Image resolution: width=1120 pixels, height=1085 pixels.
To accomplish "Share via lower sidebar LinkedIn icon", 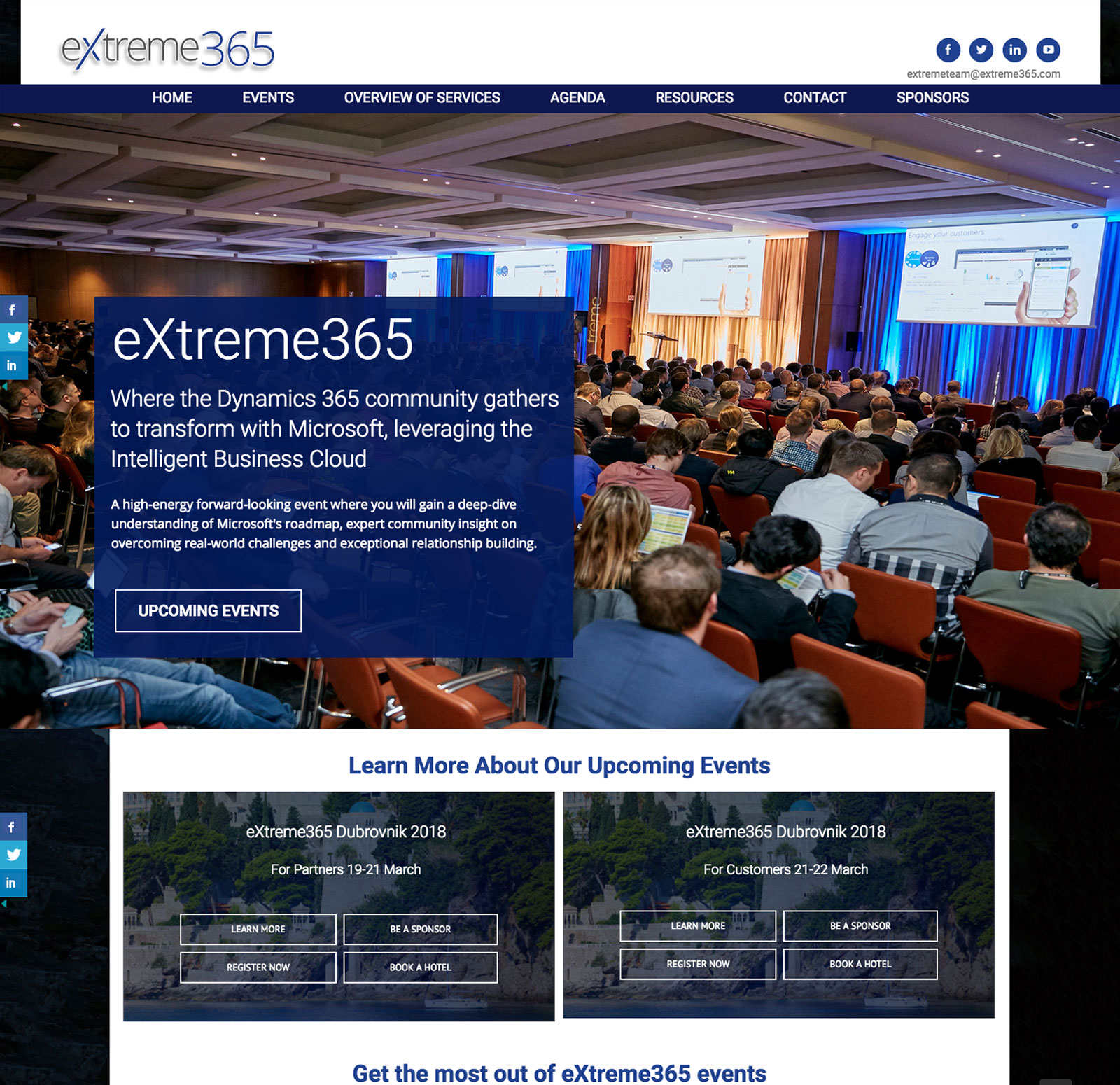I will pyautogui.click(x=13, y=883).
